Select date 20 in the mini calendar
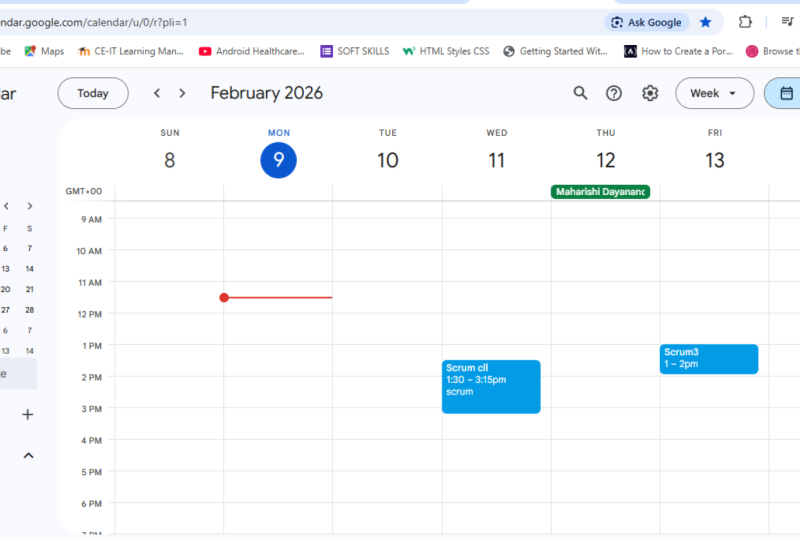 pos(6,289)
